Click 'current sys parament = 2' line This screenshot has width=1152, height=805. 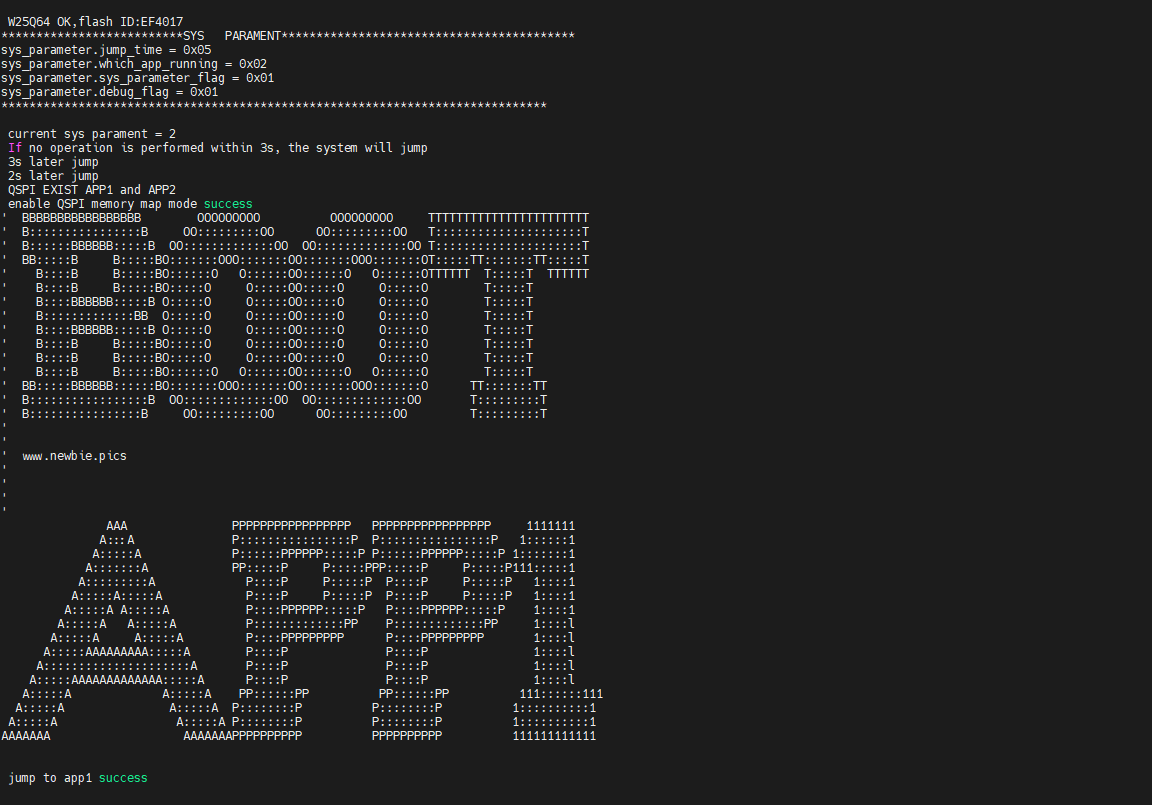(92, 134)
